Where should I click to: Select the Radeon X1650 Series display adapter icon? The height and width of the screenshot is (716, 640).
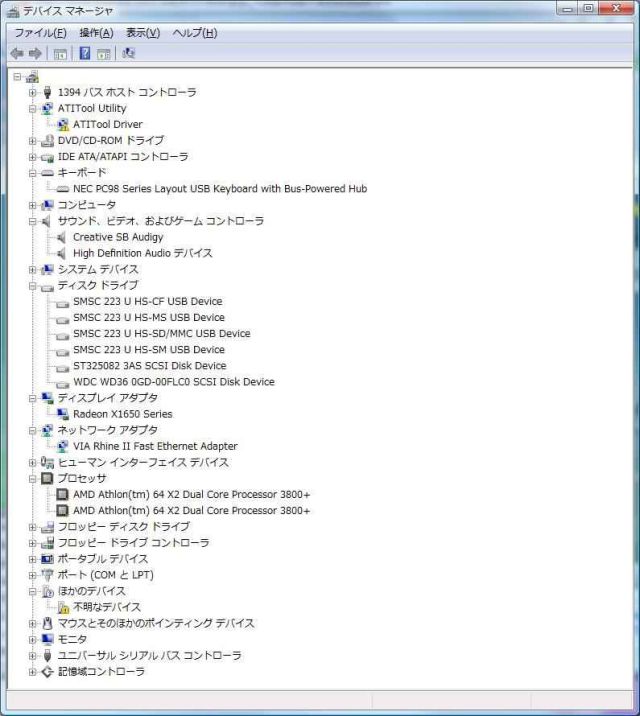(63, 414)
